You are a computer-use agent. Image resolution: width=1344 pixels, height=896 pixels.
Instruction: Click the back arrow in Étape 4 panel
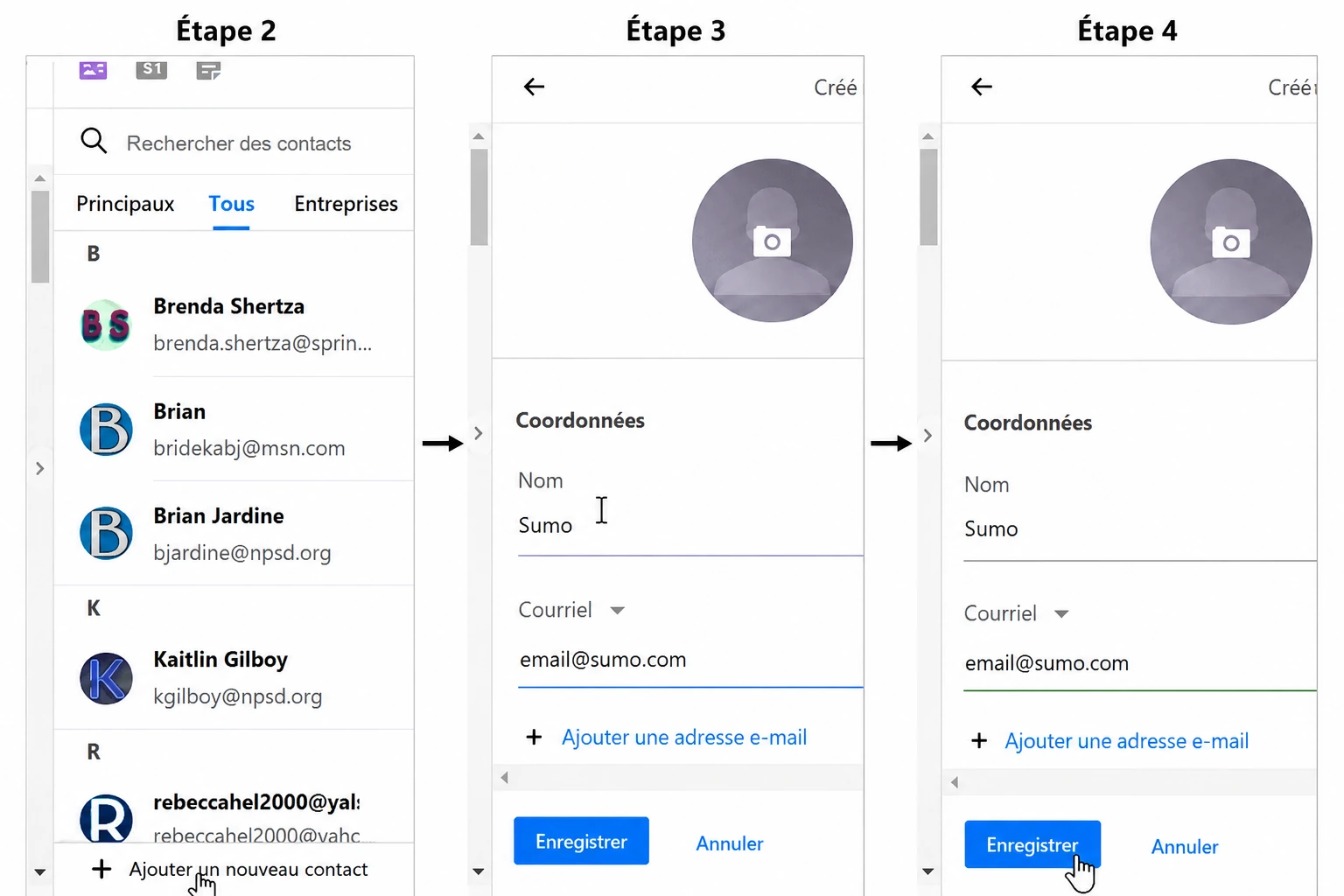click(x=982, y=87)
